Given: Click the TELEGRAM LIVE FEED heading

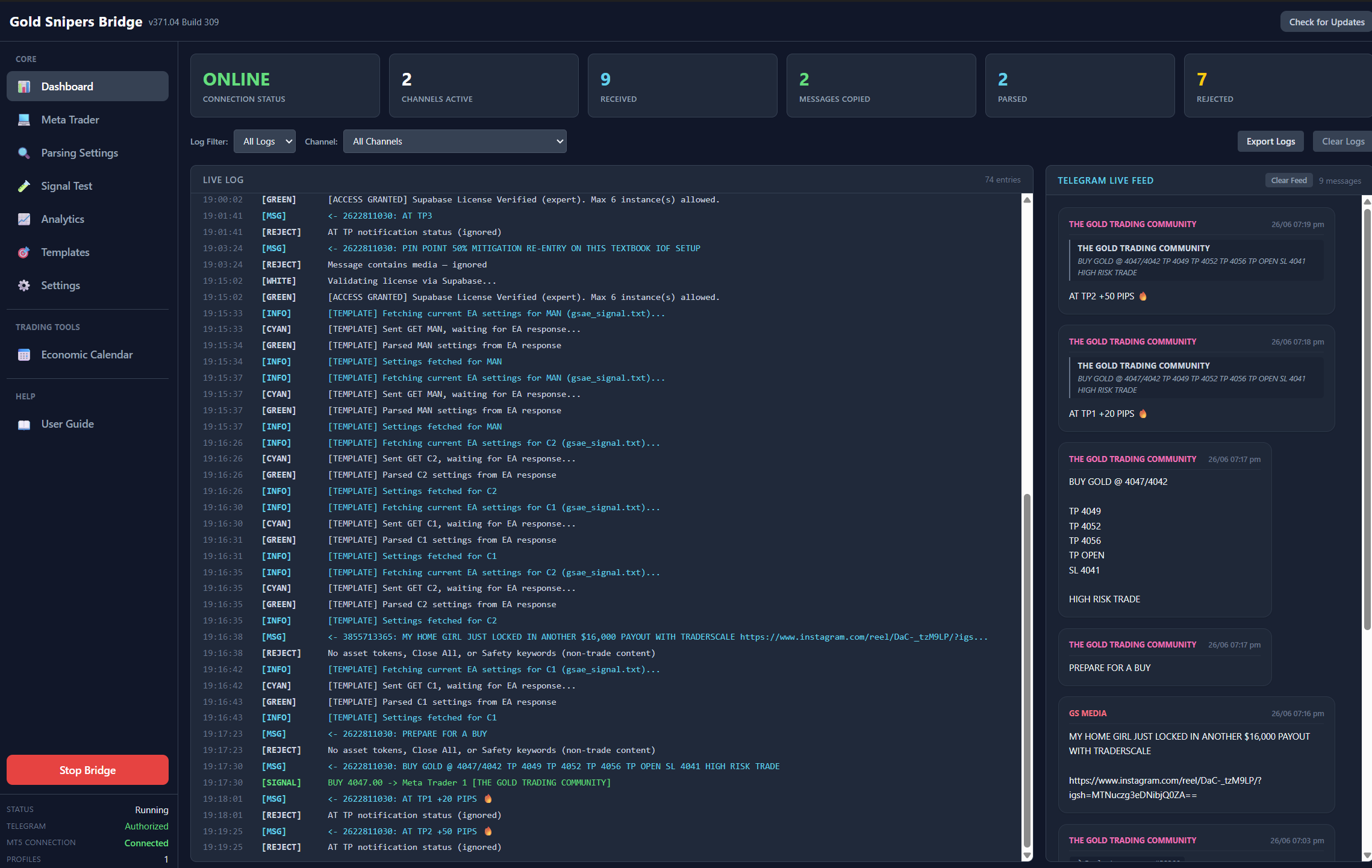Looking at the screenshot, I should coord(1105,180).
